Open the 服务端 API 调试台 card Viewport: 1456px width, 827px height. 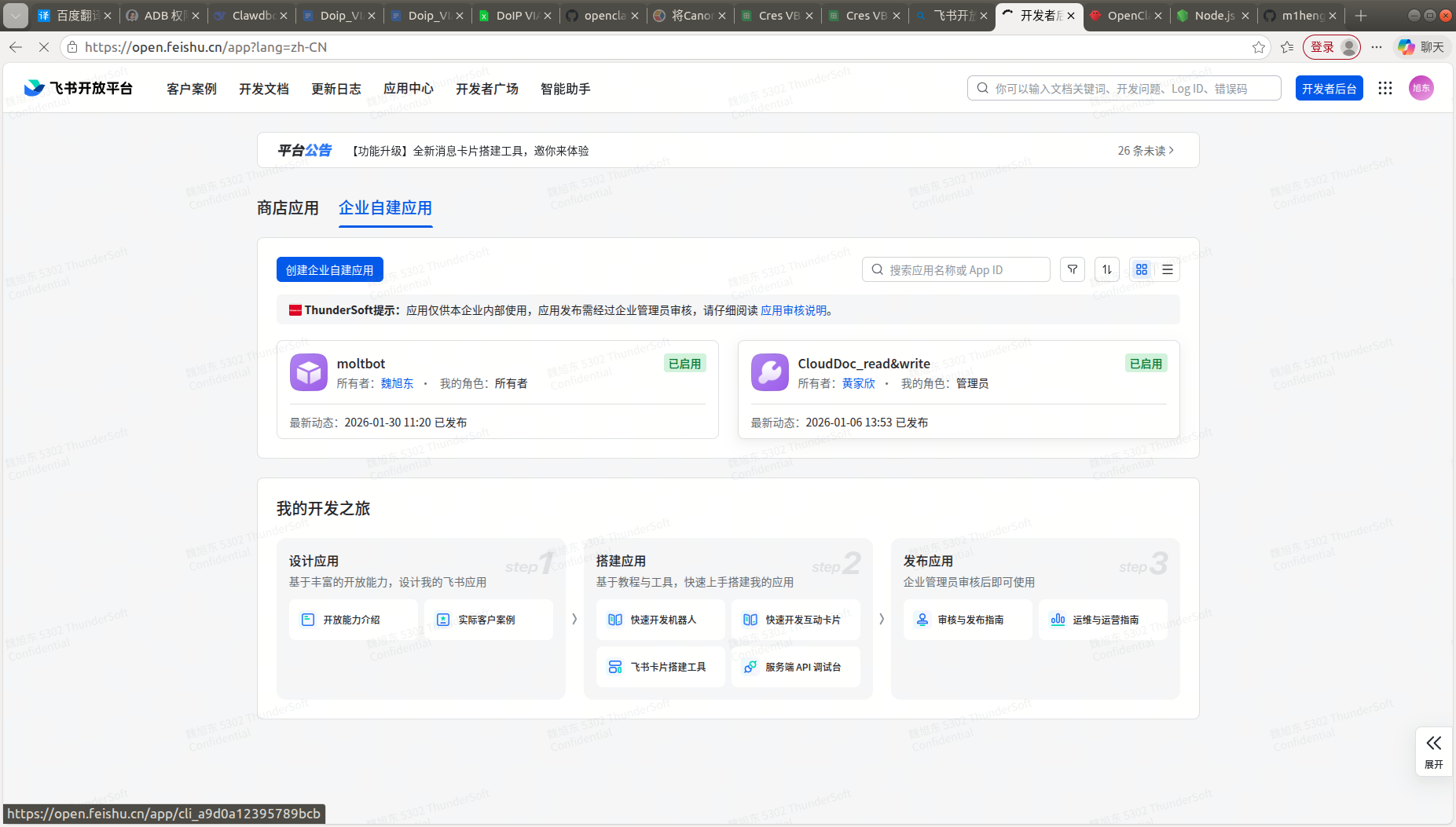pyautogui.click(x=795, y=667)
